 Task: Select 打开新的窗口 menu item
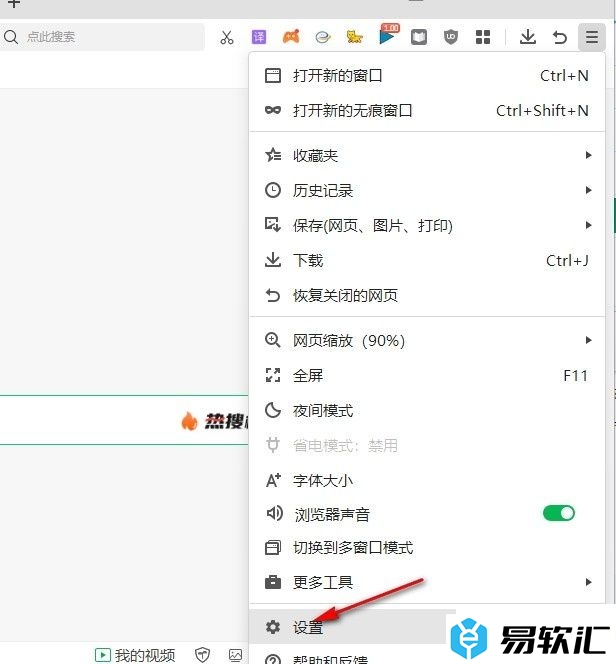[427, 76]
